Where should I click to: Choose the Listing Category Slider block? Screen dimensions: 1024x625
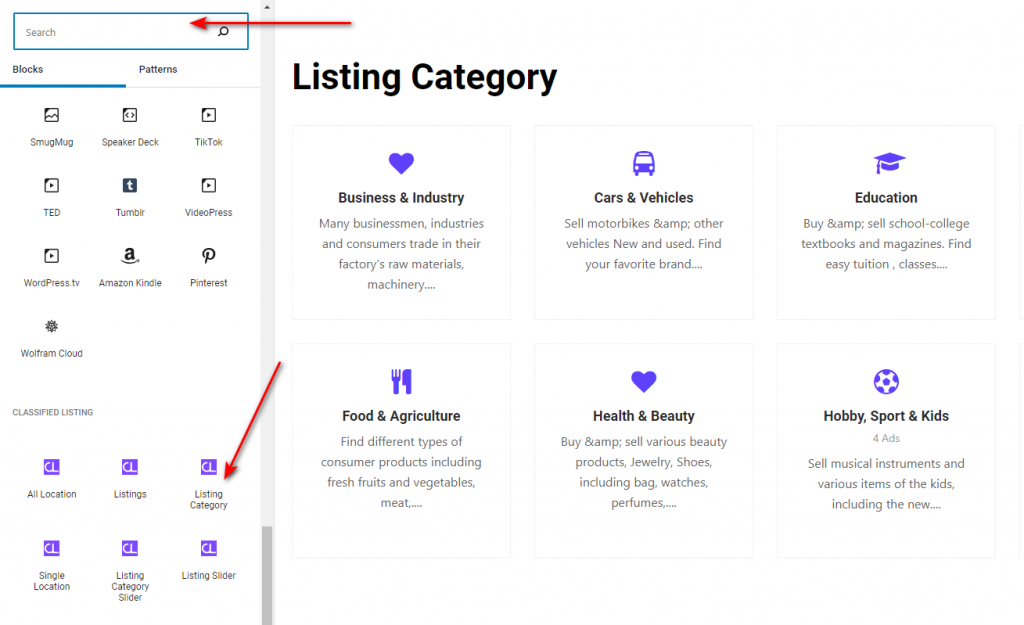(130, 571)
